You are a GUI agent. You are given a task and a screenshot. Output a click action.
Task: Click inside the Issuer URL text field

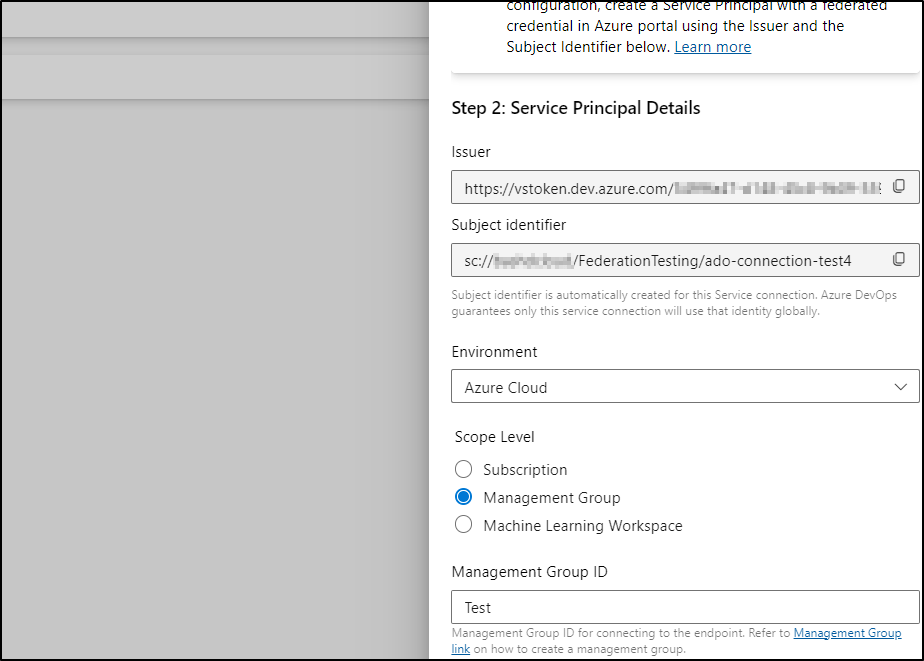(x=670, y=187)
